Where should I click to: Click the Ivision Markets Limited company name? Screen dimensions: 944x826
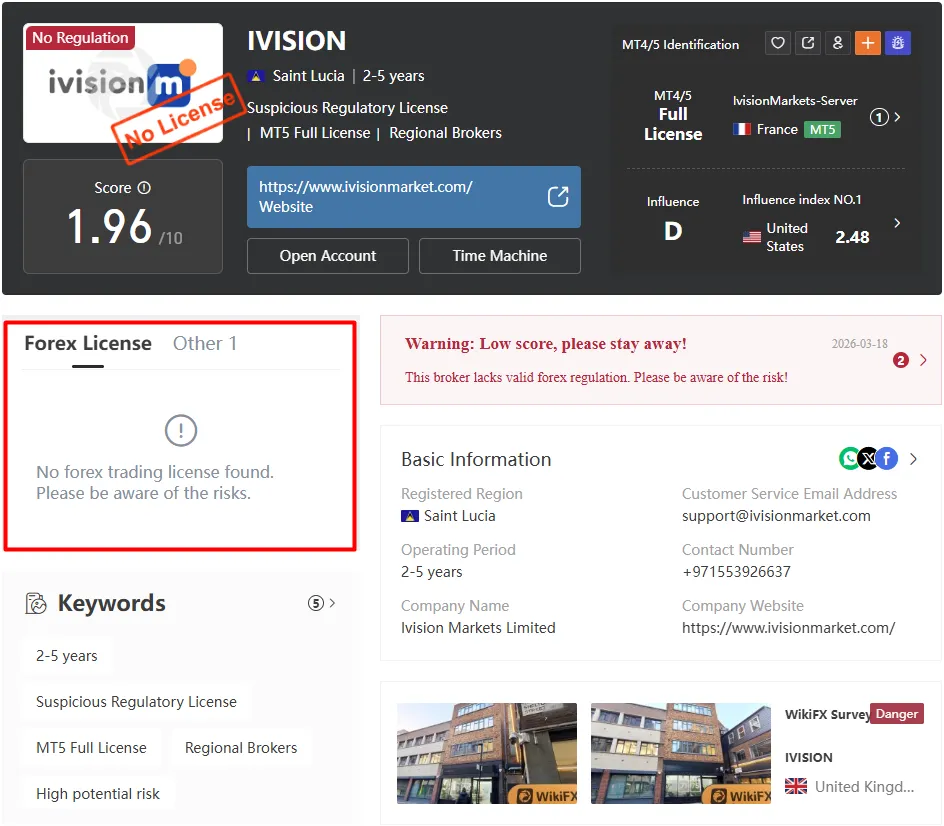click(x=478, y=628)
